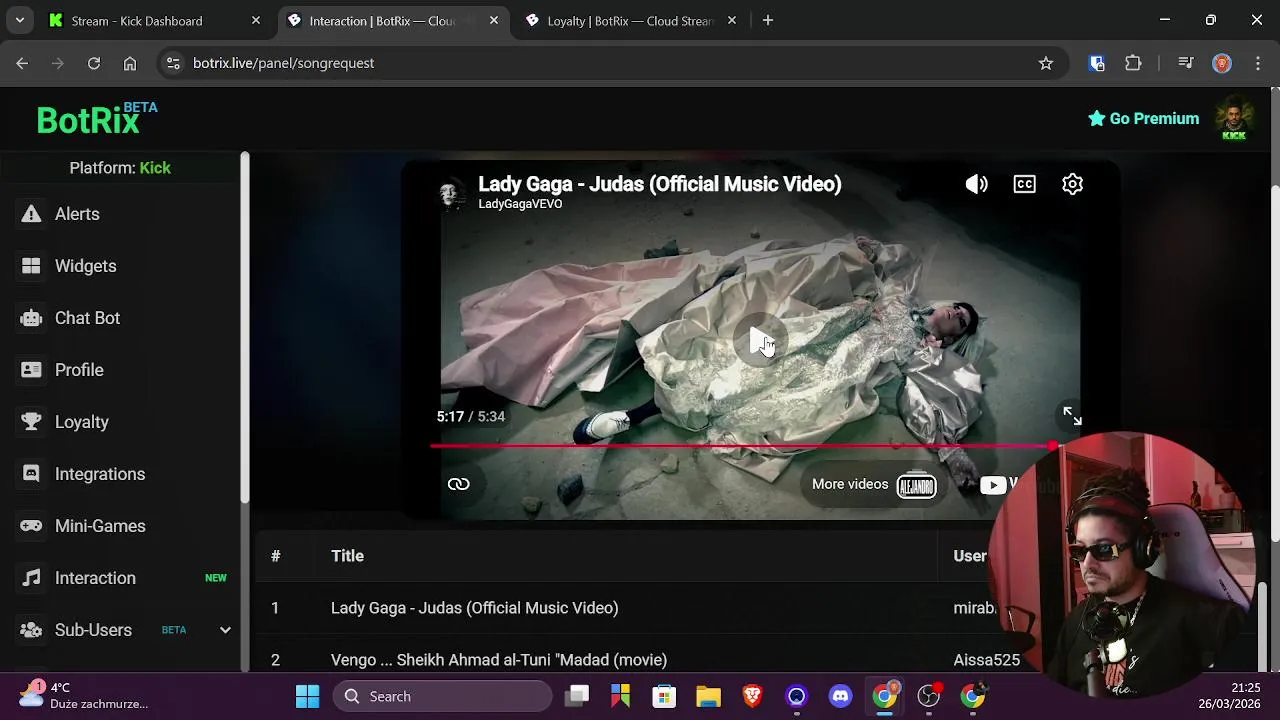Image resolution: width=1280 pixels, height=720 pixels.
Task: Switch to Loyalty BotRix tab
Action: pyautogui.click(x=631, y=20)
